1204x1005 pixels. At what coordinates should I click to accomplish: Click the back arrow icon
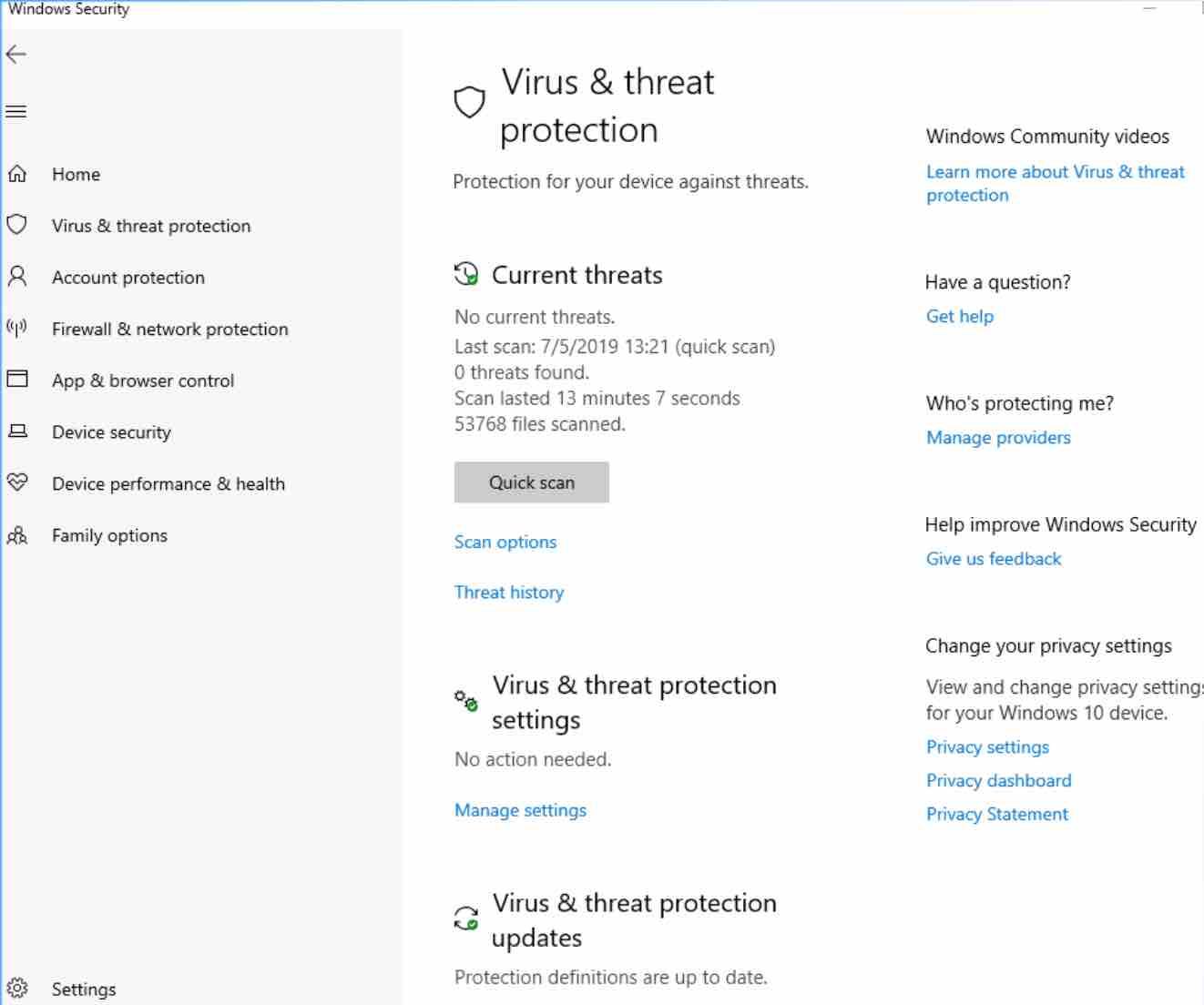pyautogui.click(x=16, y=55)
